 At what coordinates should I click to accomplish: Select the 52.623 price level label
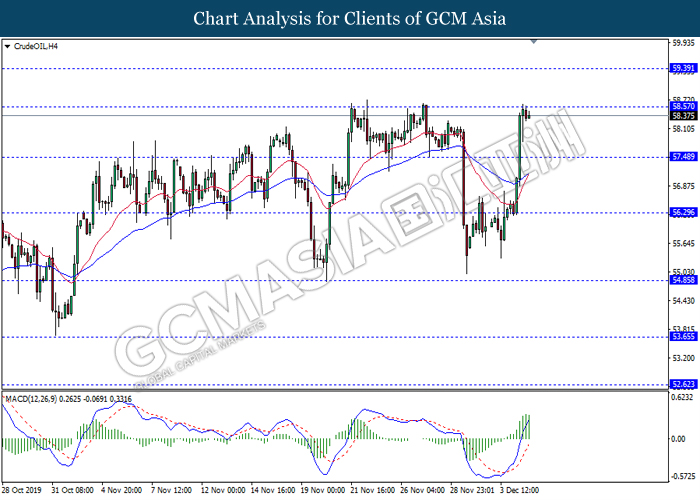click(x=683, y=384)
